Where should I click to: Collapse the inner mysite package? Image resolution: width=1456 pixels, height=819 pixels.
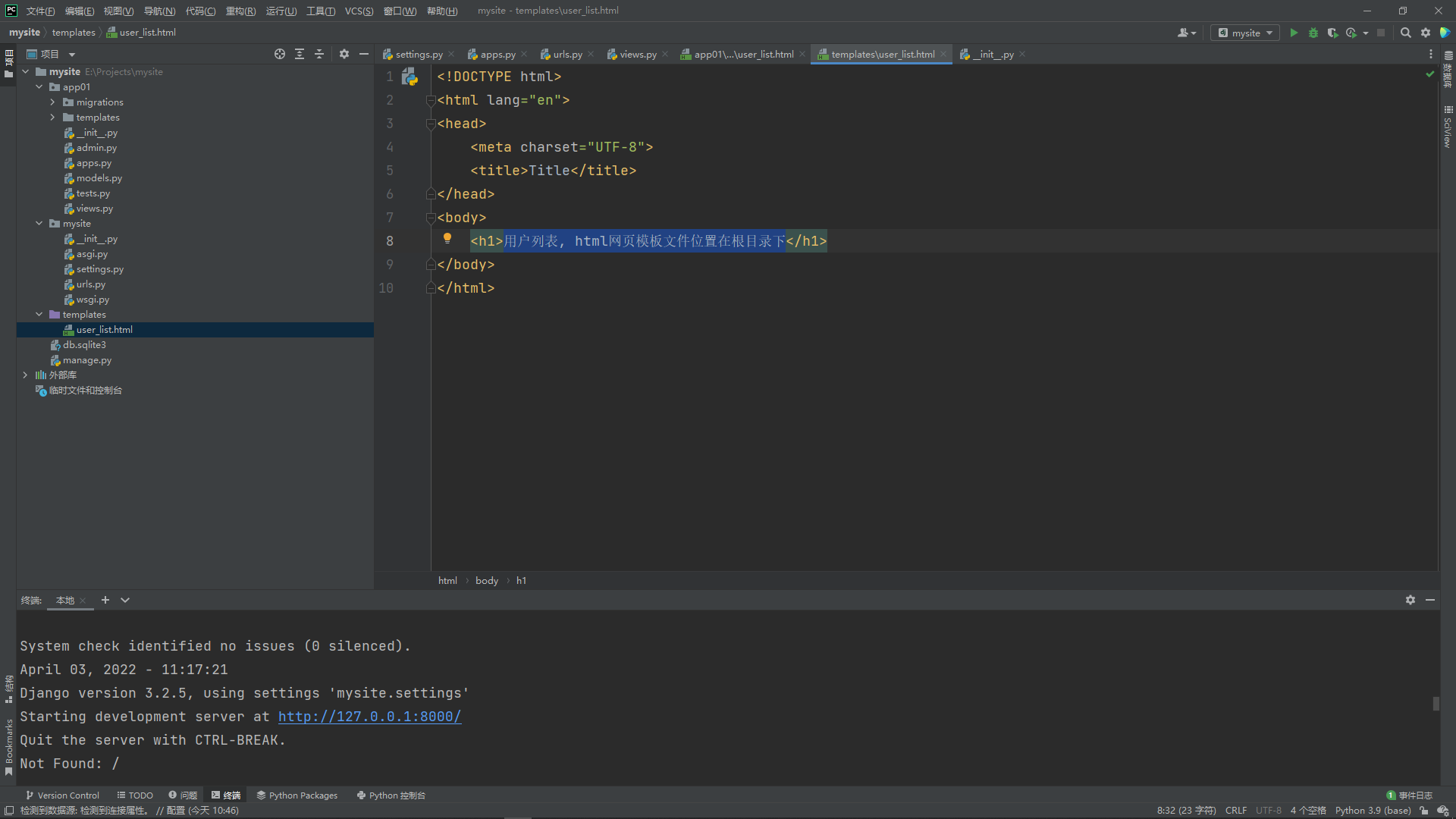[39, 224]
